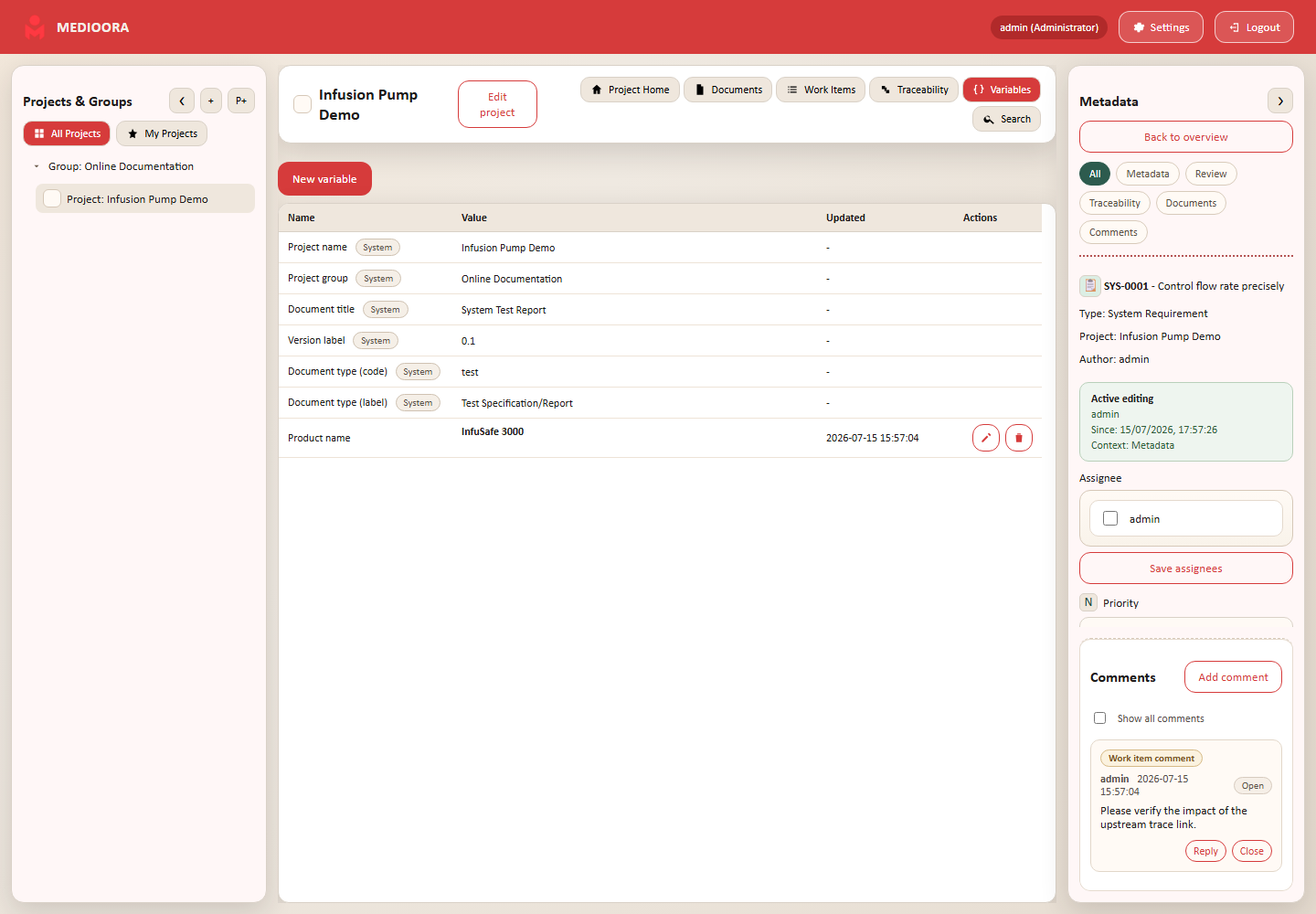Log out using the Logout button
Viewport: 1316px width, 914px height.
(x=1254, y=27)
